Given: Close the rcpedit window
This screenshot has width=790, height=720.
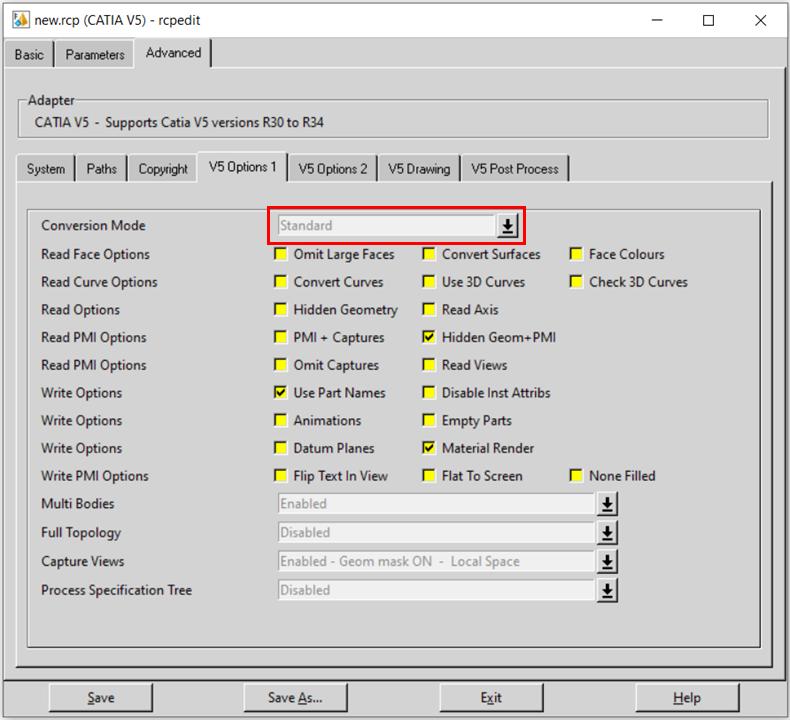Looking at the screenshot, I should [x=761, y=20].
